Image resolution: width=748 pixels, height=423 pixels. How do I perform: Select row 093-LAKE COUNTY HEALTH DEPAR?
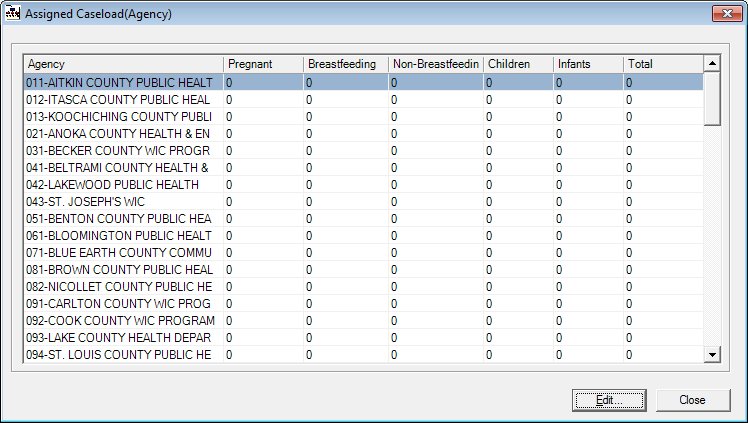[x=364, y=338]
